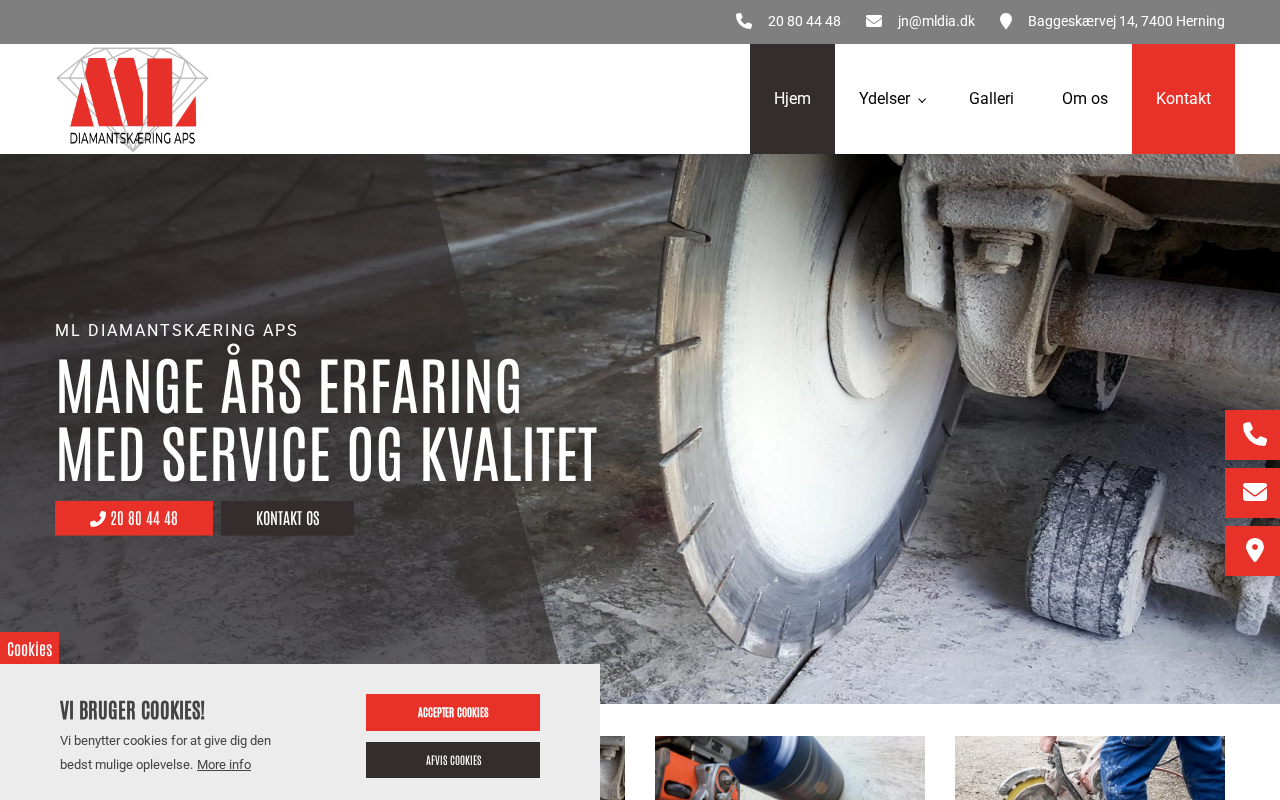Click the envelope icon beside jn@mldia.dk
Screen dimensions: 1280x800
(874, 21)
